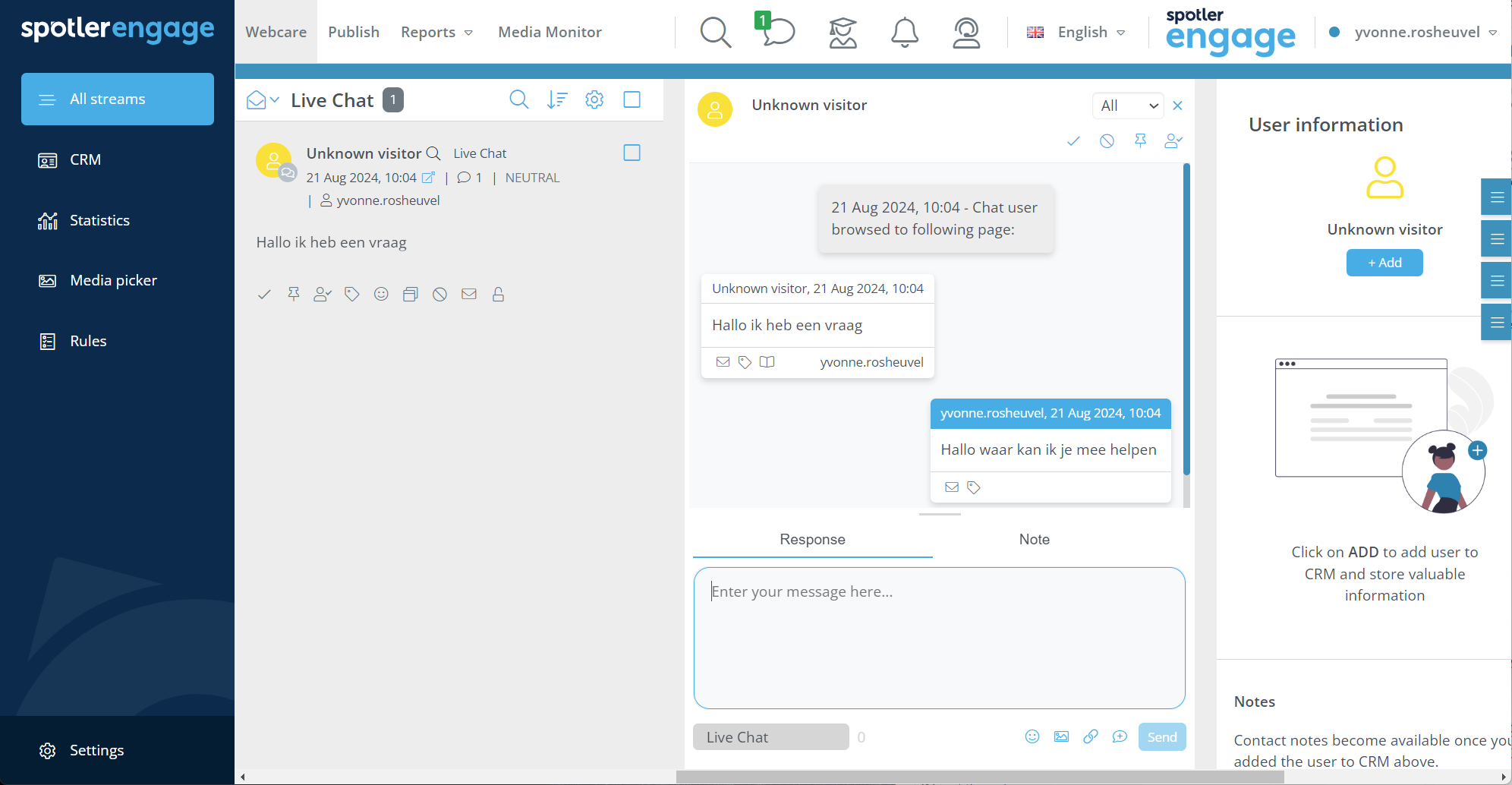The height and width of the screenshot is (785, 1512).
Task: Mark conversation handled in chat header
Action: pos(1073,141)
